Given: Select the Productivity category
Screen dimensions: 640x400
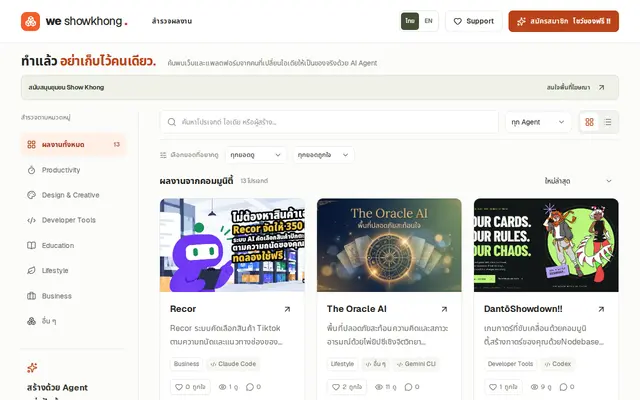Looking at the screenshot, I should (x=73, y=170).
